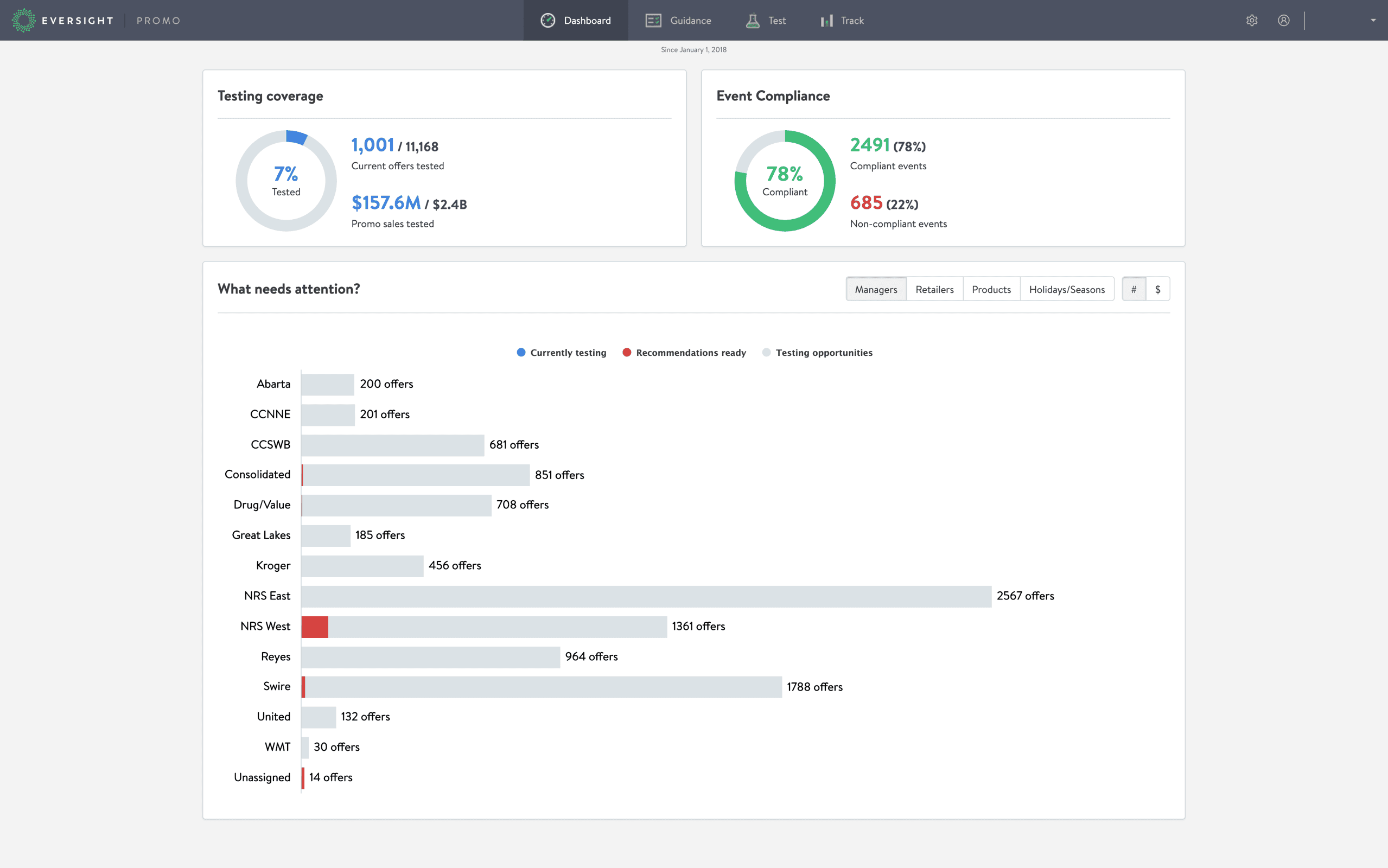1388x868 pixels.
Task: Toggle the # count view
Action: click(x=1134, y=289)
